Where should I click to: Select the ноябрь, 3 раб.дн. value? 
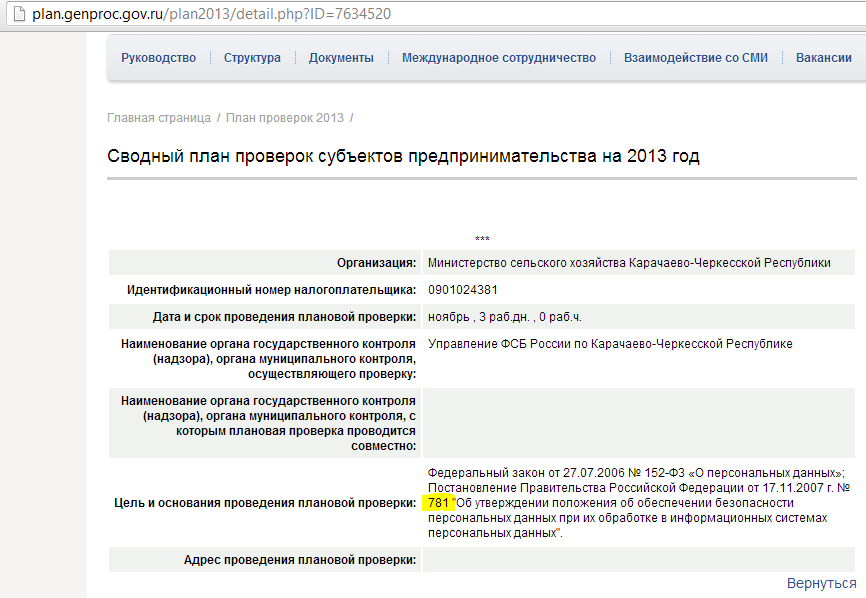[505, 317]
